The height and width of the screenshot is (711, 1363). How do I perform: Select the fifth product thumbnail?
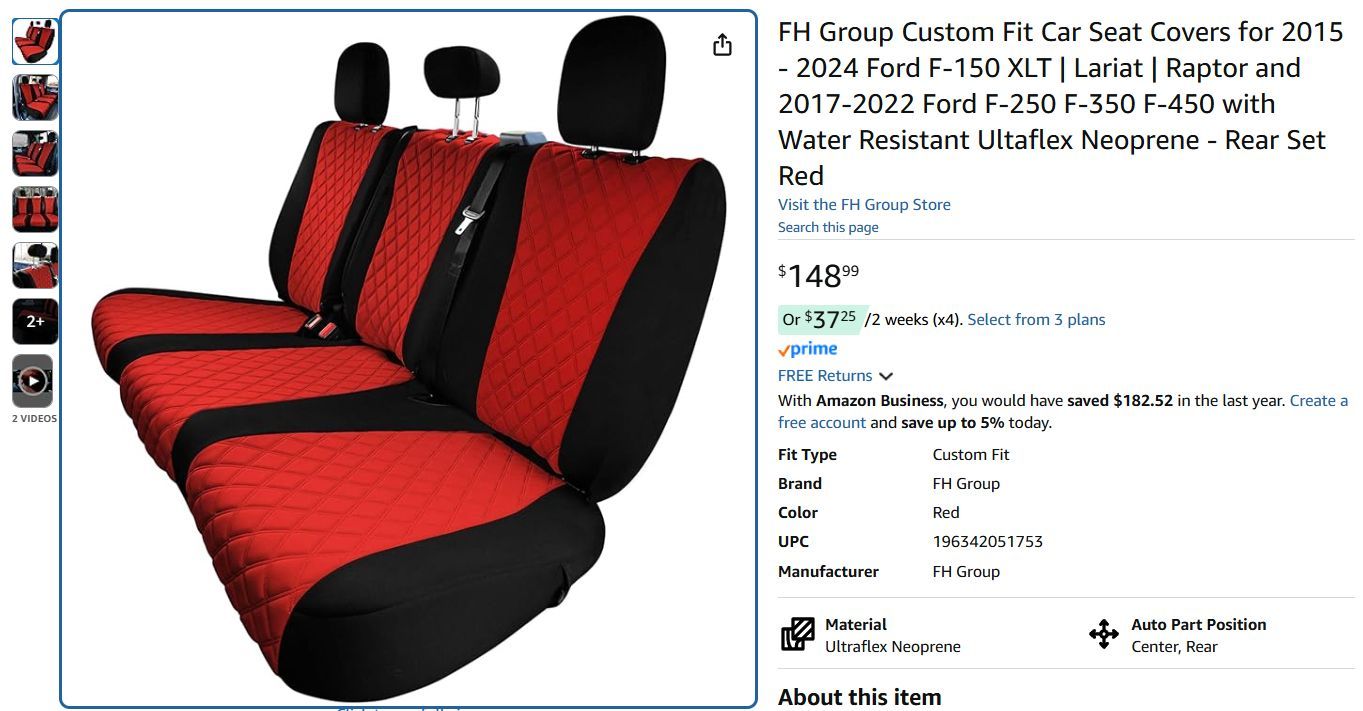click(35, 266)
